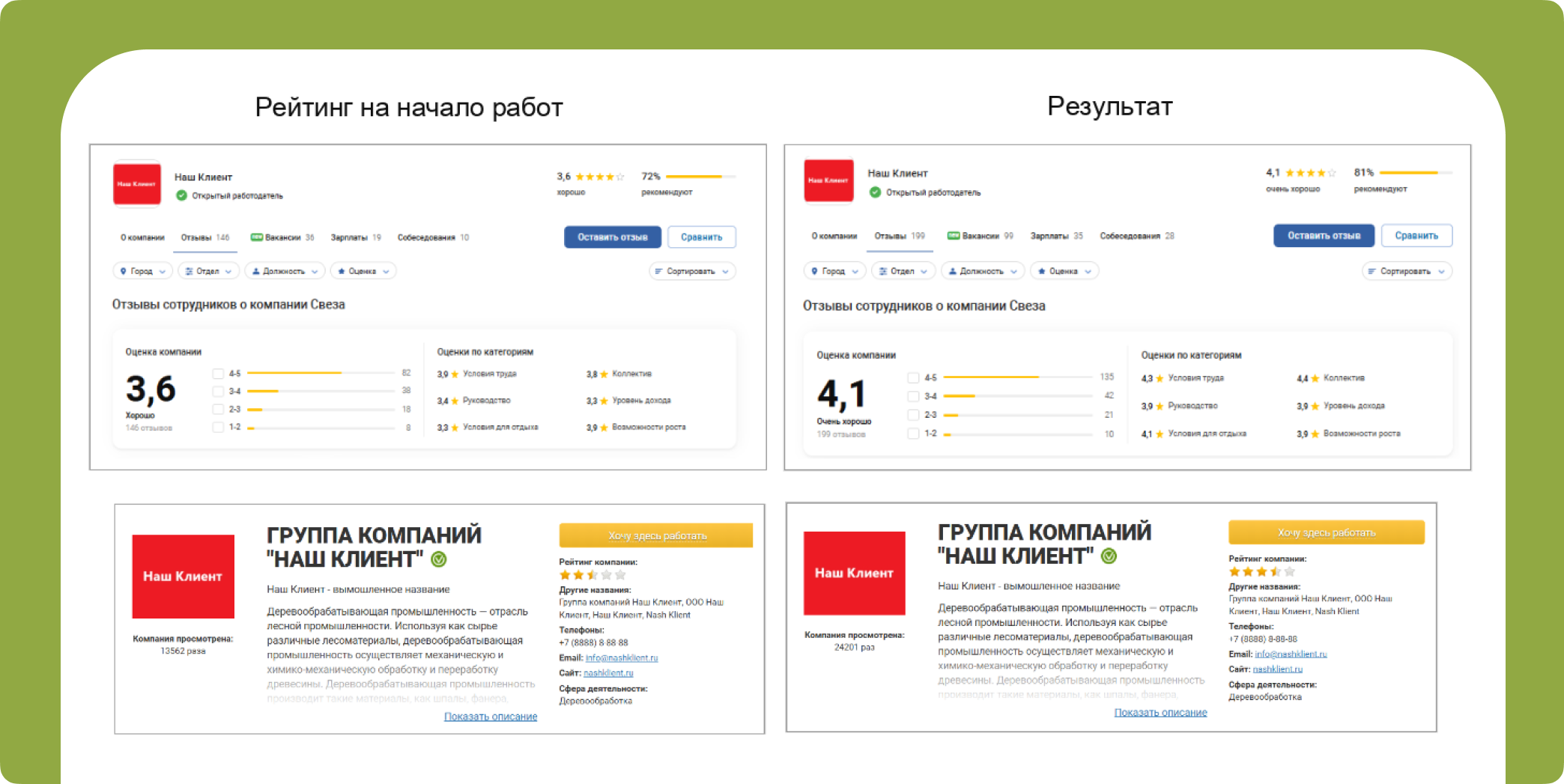Open the Собеседования tab with count 10
The width and height of the screenshot is (1564, 784).
click(x=432, y=237)
